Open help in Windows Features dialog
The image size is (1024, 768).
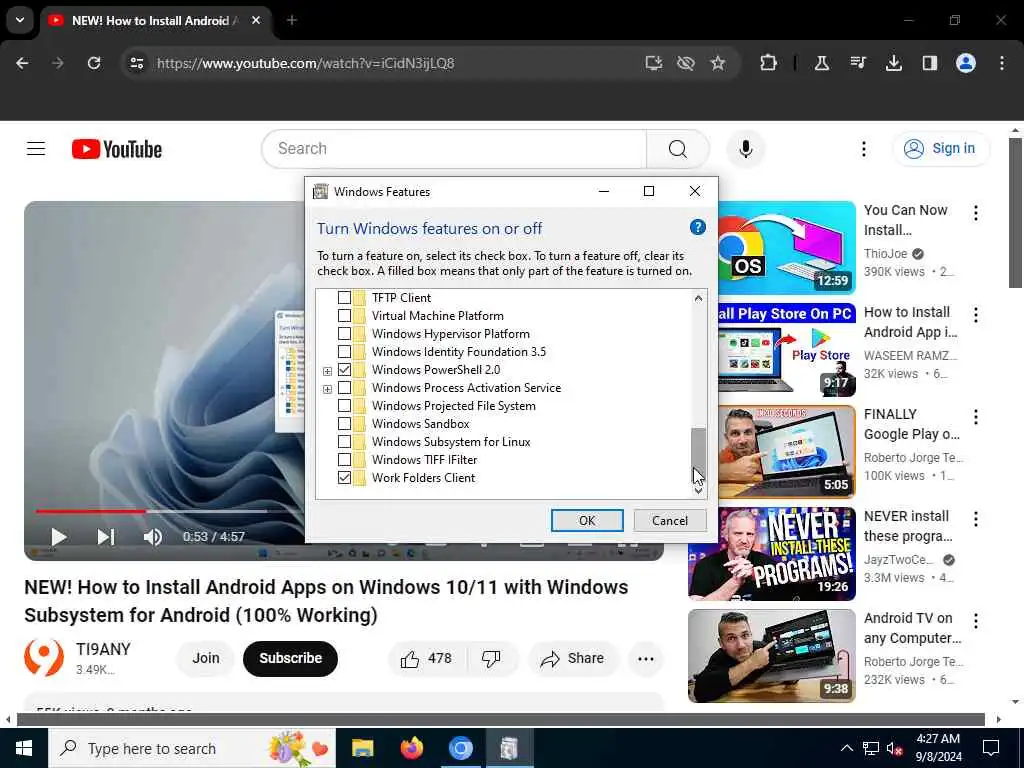697,227
